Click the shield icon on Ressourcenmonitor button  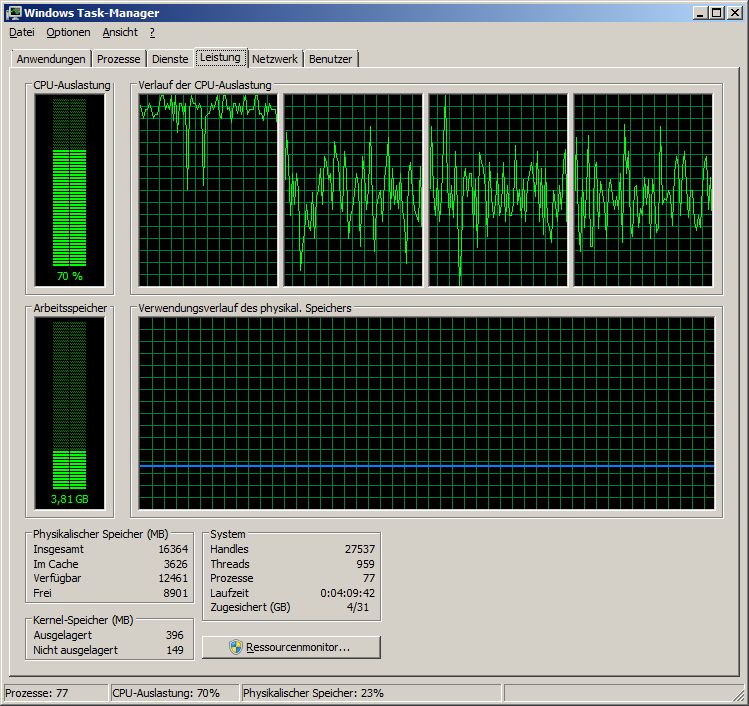pyautogui.click(x=236, y=647)
